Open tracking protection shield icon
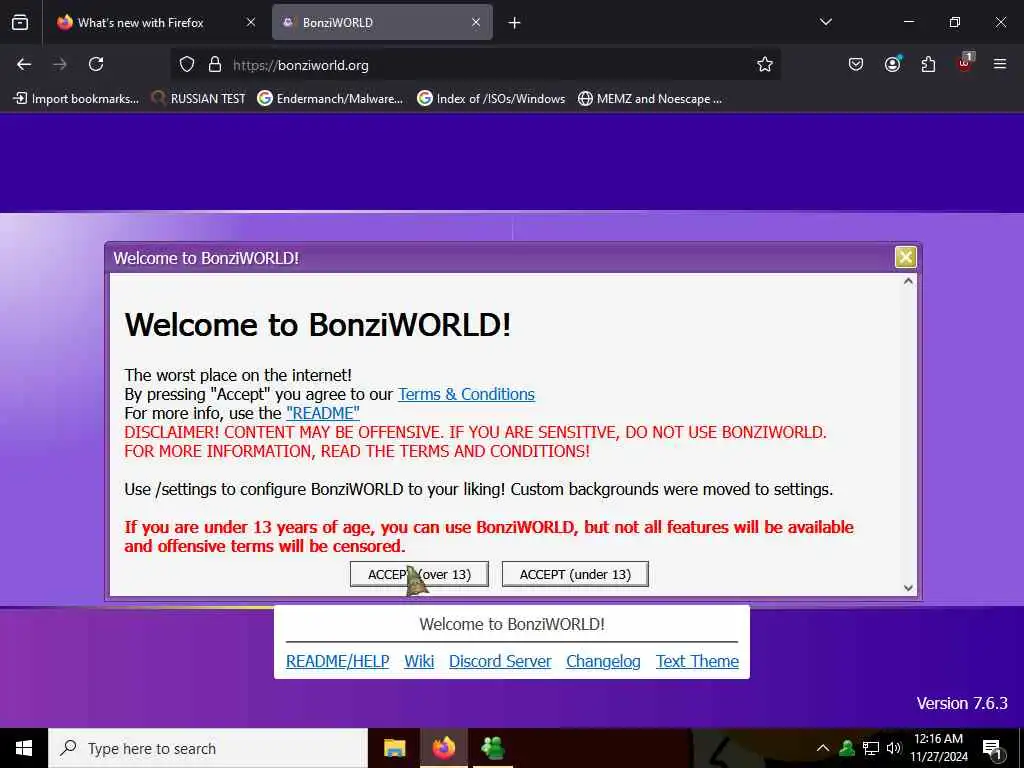Screen dimensions: 1024x768 [x=187, y=65]
